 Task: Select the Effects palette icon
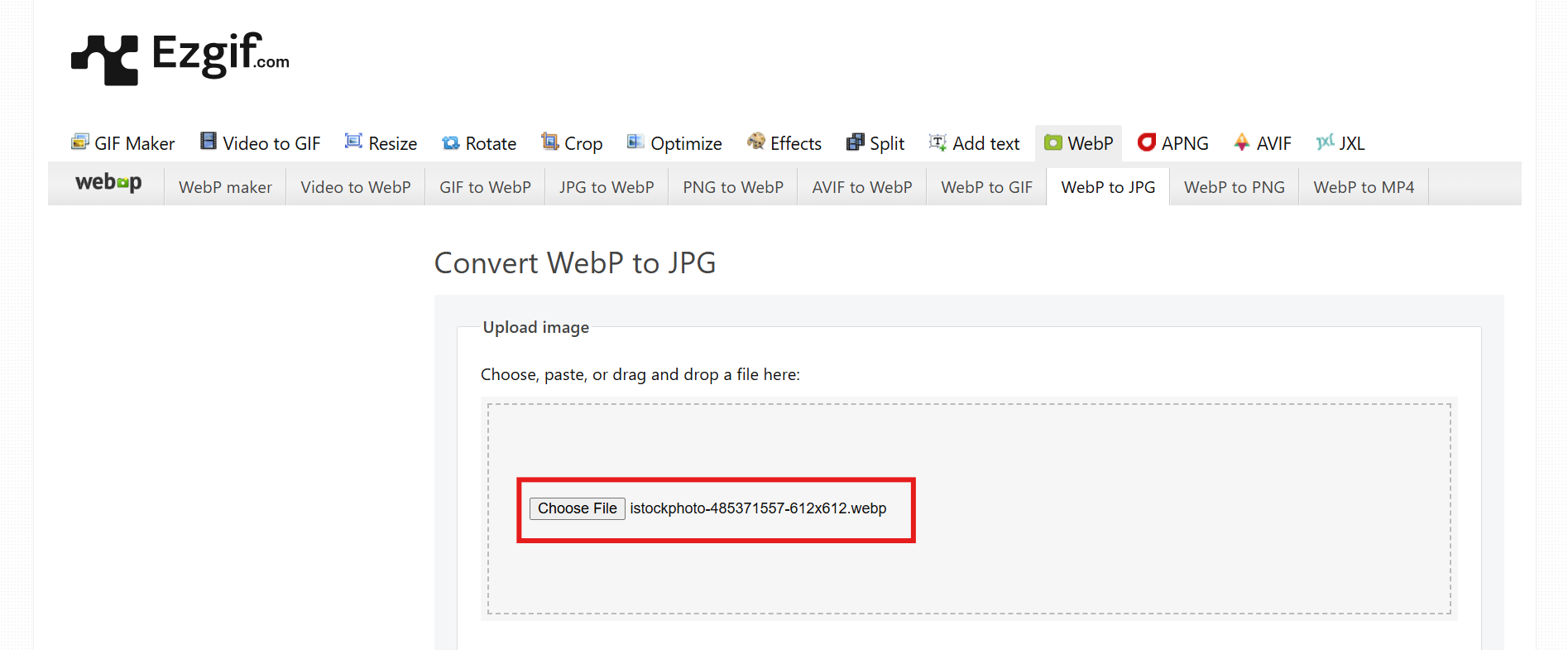click(x=755, y=142)
